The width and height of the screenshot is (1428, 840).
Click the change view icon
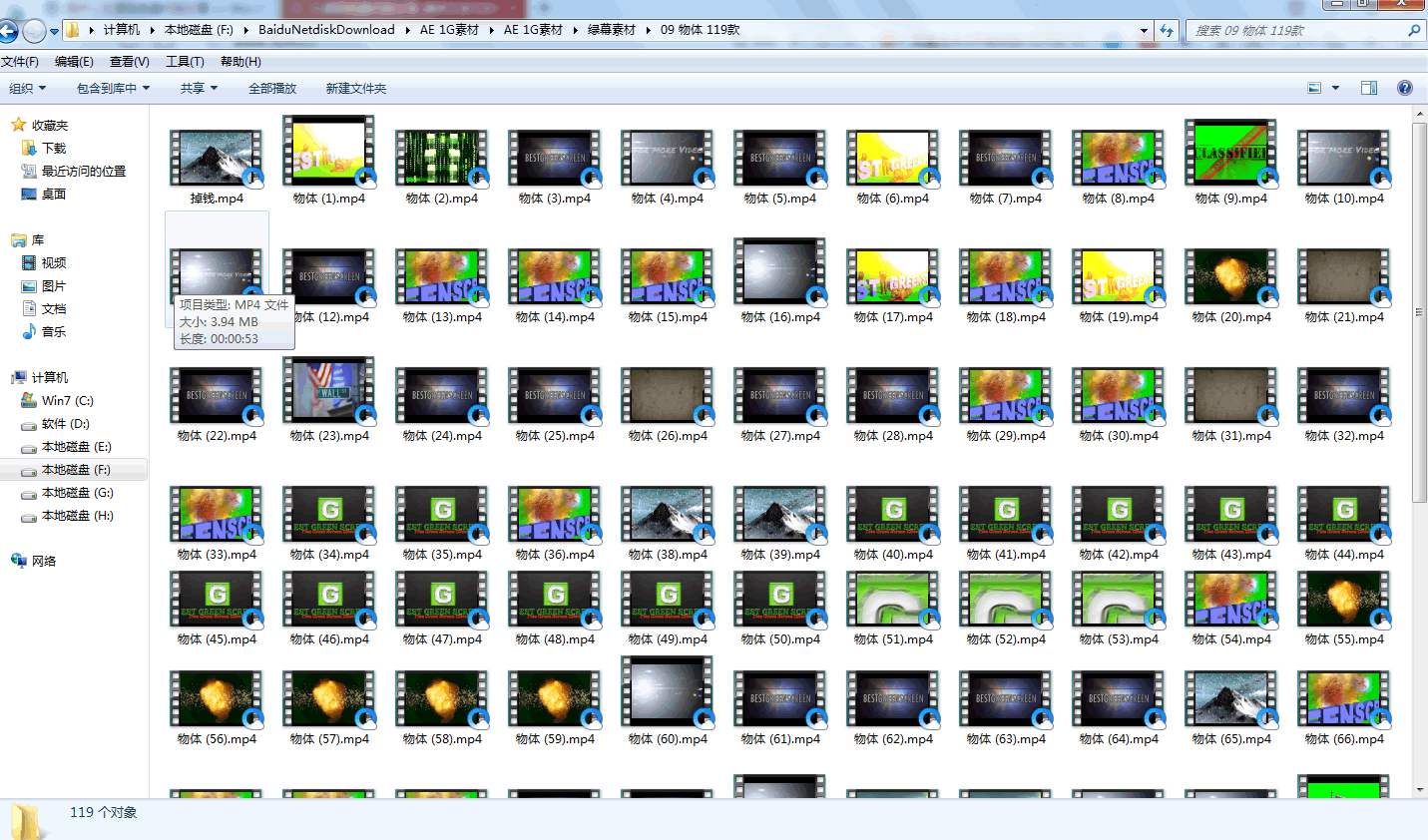[1314, 88]
